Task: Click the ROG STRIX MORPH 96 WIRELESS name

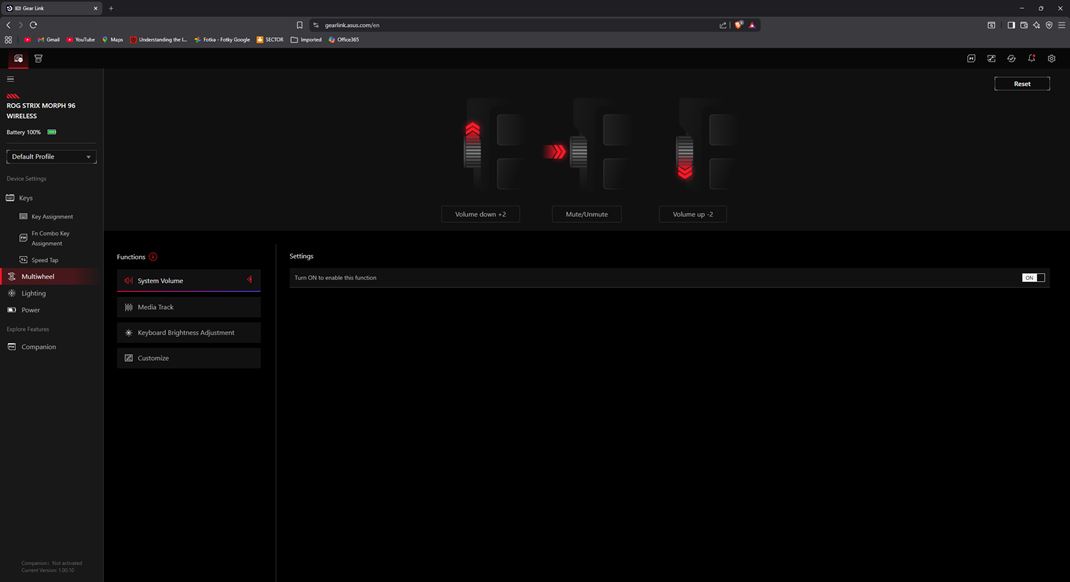Action: pos(41,111)
